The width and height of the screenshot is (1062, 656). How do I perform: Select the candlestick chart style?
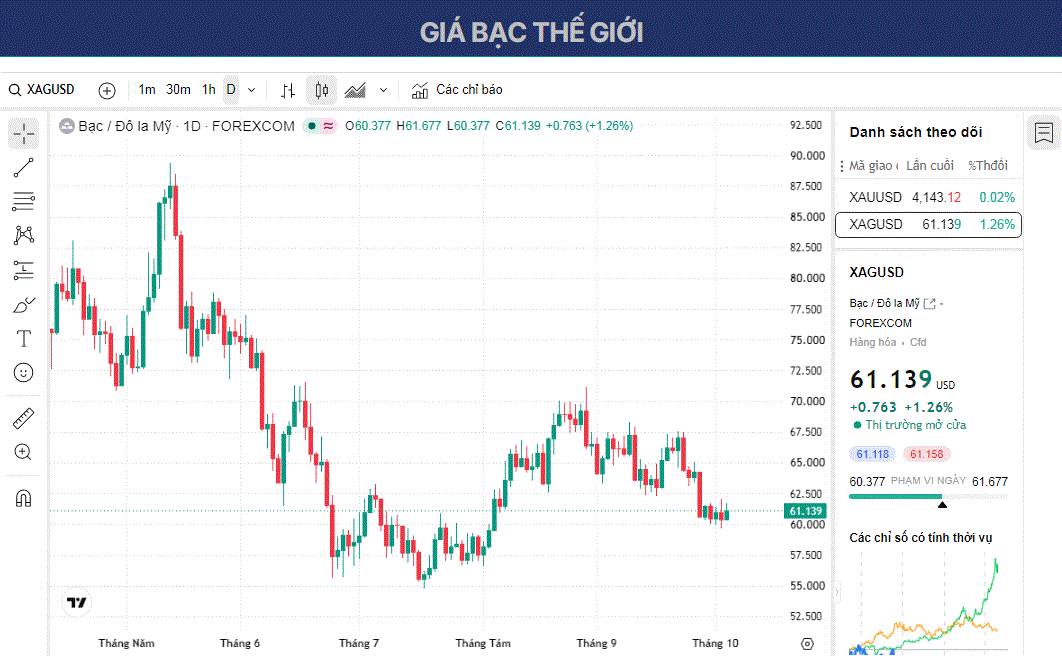pos(322,90)
